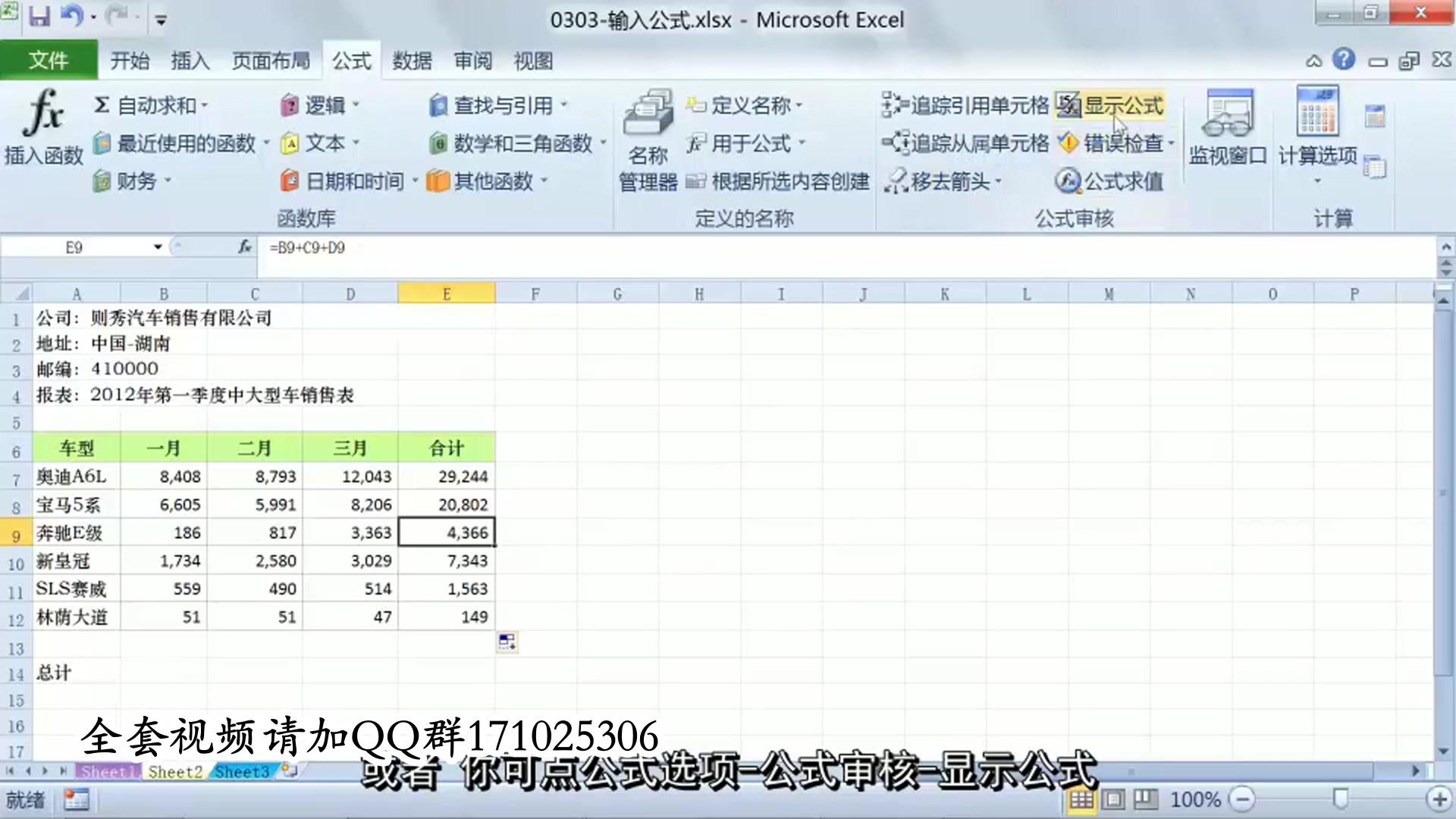
Task: Open Remove Arrows (移去箭头) dropdown arrow
Action: pyautogui.click(x=998, y=182)
